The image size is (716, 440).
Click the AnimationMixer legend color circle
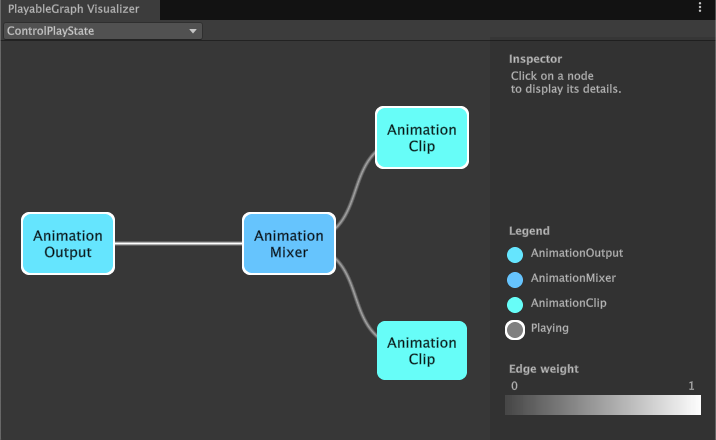(516, 279)
